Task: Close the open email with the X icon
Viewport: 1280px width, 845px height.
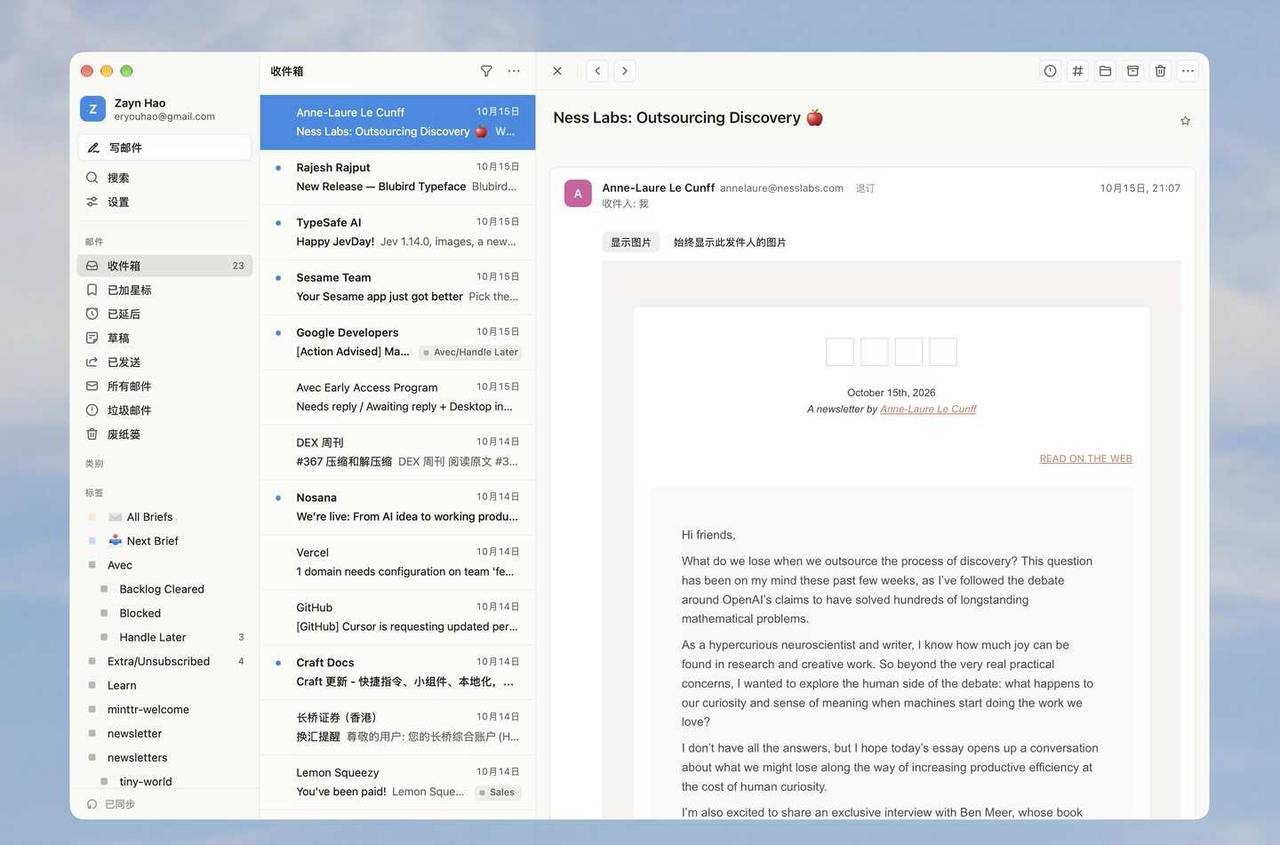Action: pos(557,71)
